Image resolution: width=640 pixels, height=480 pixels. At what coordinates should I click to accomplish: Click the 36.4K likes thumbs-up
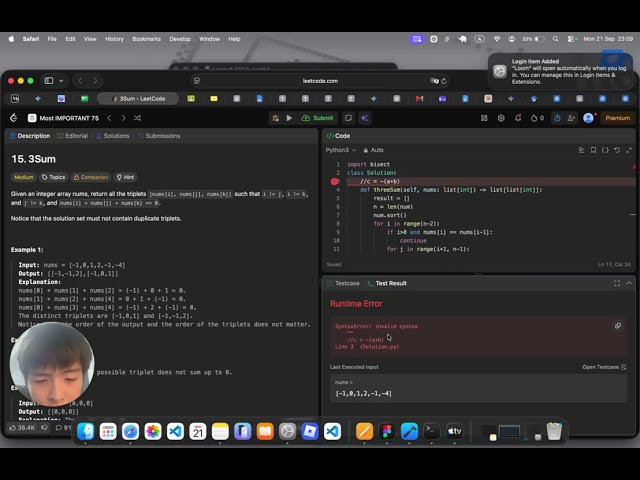tap(22, 428)
